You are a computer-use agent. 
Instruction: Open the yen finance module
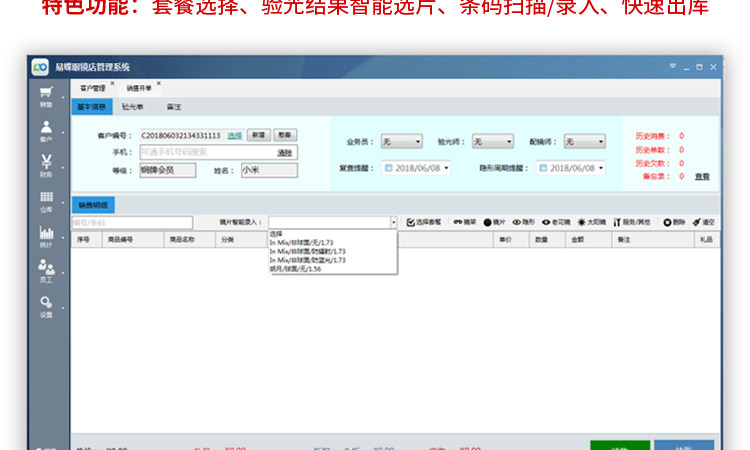[46, 166]
